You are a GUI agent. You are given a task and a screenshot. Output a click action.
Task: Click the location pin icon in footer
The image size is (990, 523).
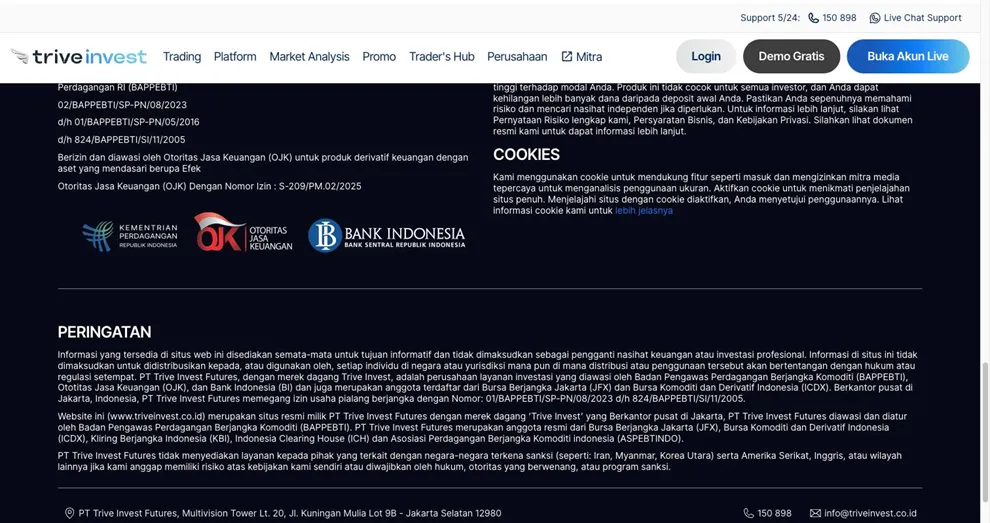tap(69, 513)
